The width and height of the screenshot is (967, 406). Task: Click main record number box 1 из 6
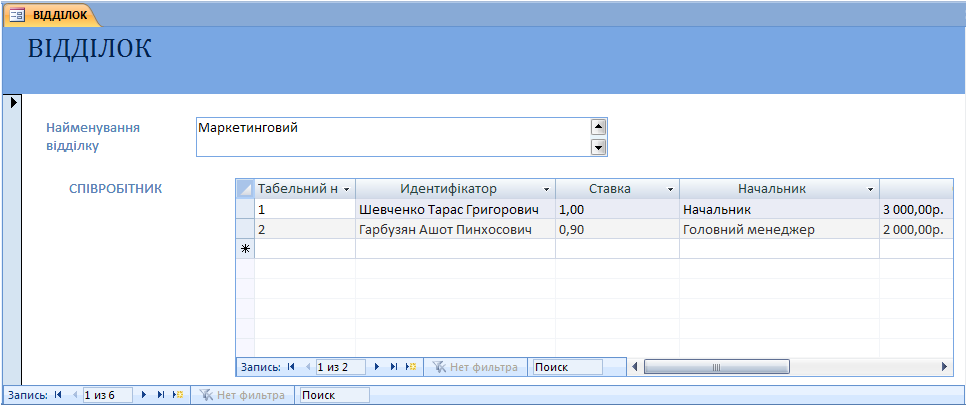click(107, 395)
